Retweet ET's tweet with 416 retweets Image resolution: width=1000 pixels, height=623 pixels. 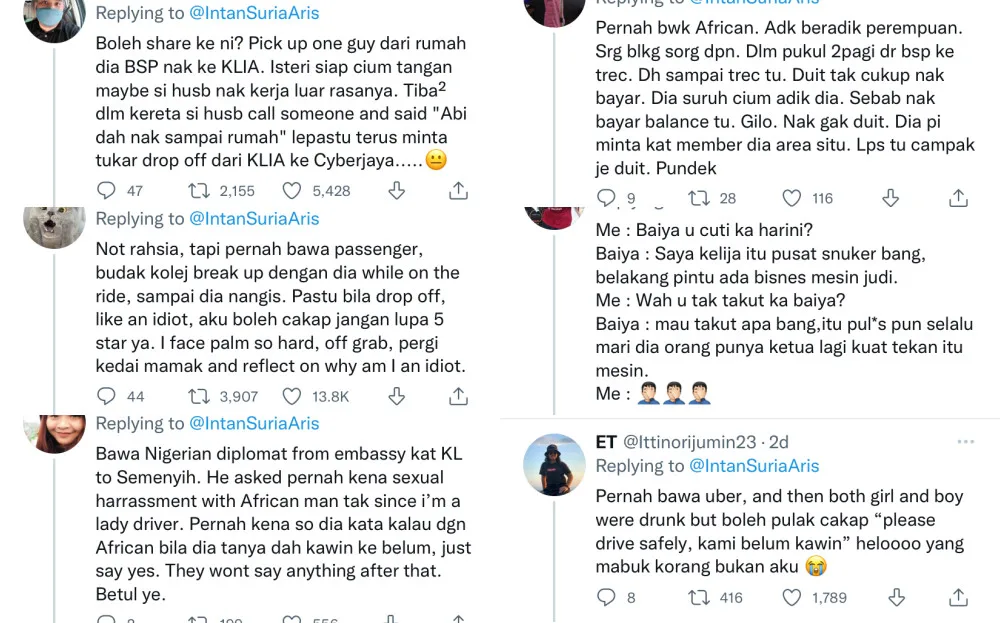pyautogui.click(x=699, y=597)
